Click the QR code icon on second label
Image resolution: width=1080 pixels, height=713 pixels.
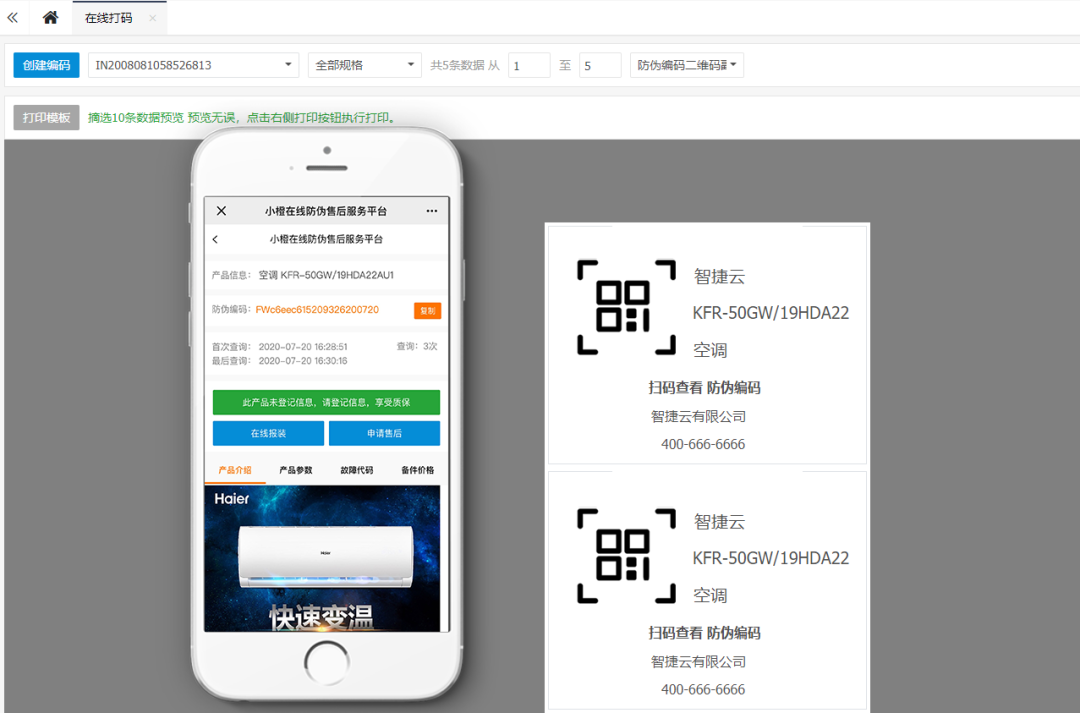[x=626, y=556]
